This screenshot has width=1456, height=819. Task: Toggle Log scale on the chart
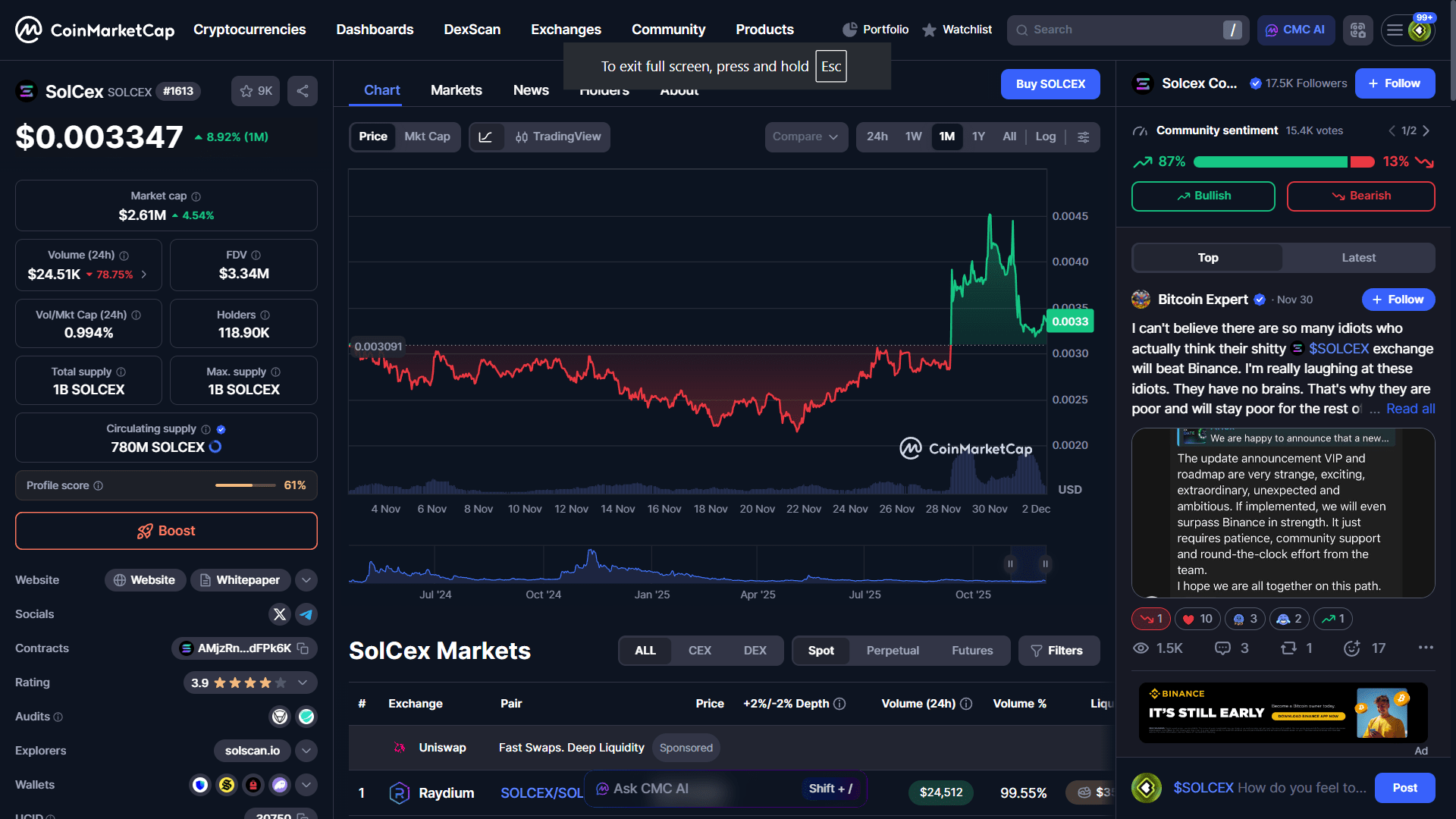click(1045, 137)
